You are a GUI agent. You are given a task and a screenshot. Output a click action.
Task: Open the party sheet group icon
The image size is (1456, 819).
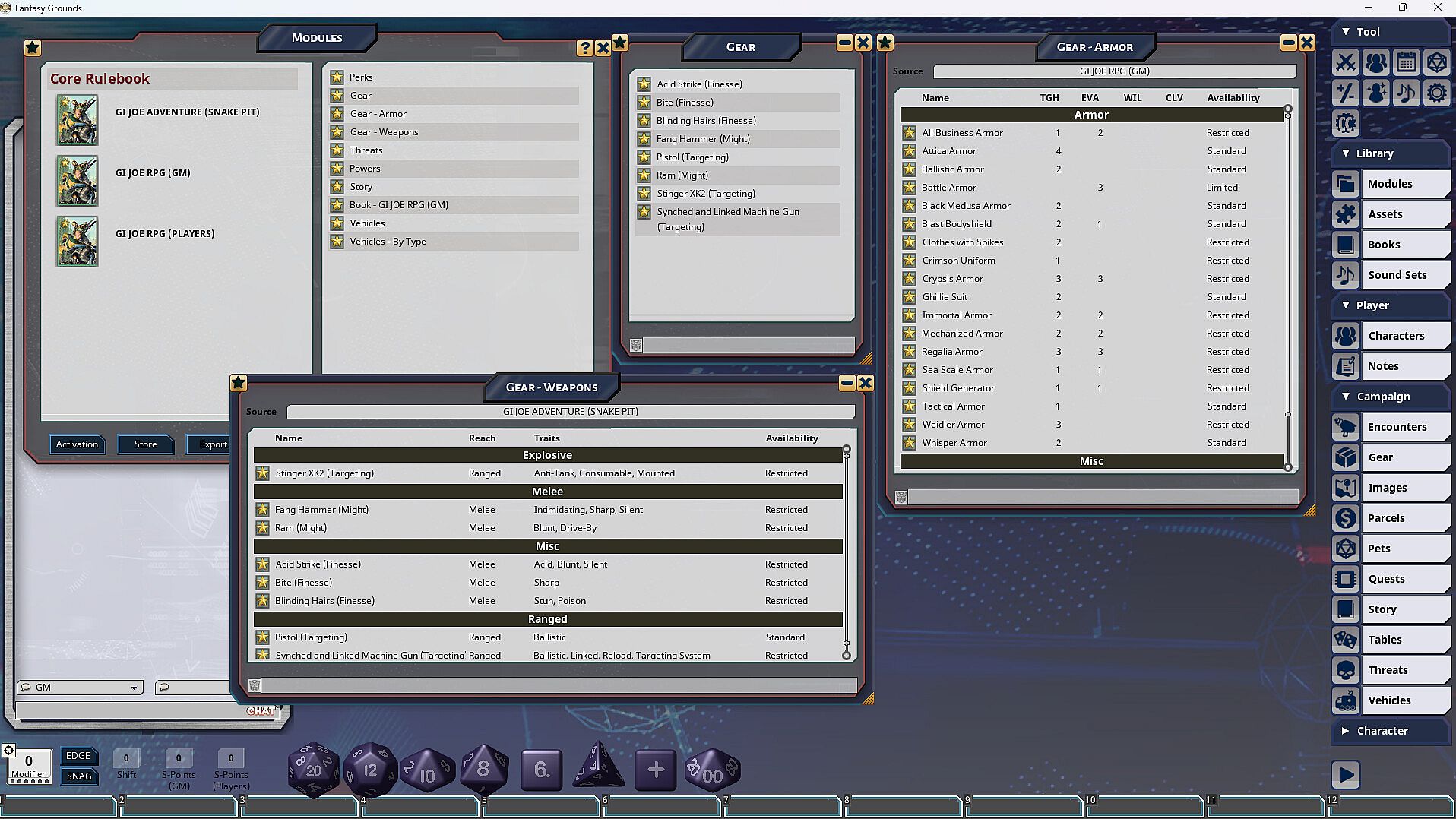pos(1375,62)
